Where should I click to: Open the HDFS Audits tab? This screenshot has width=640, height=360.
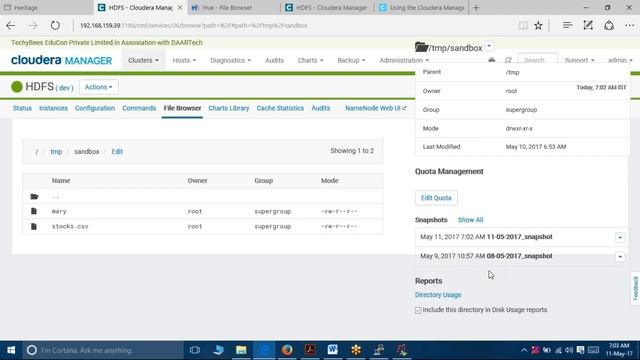pyautogui.click(x=320, y=108)
